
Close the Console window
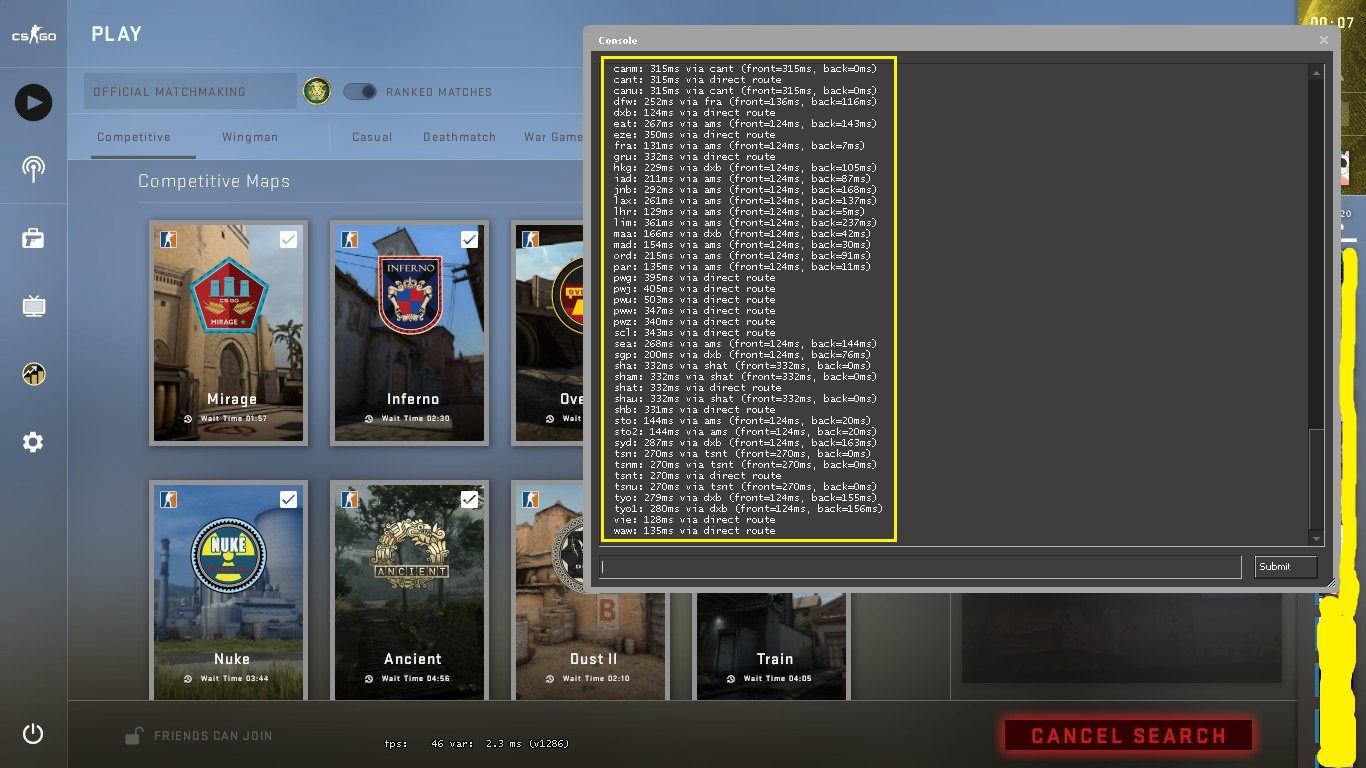coord(1323,40)
